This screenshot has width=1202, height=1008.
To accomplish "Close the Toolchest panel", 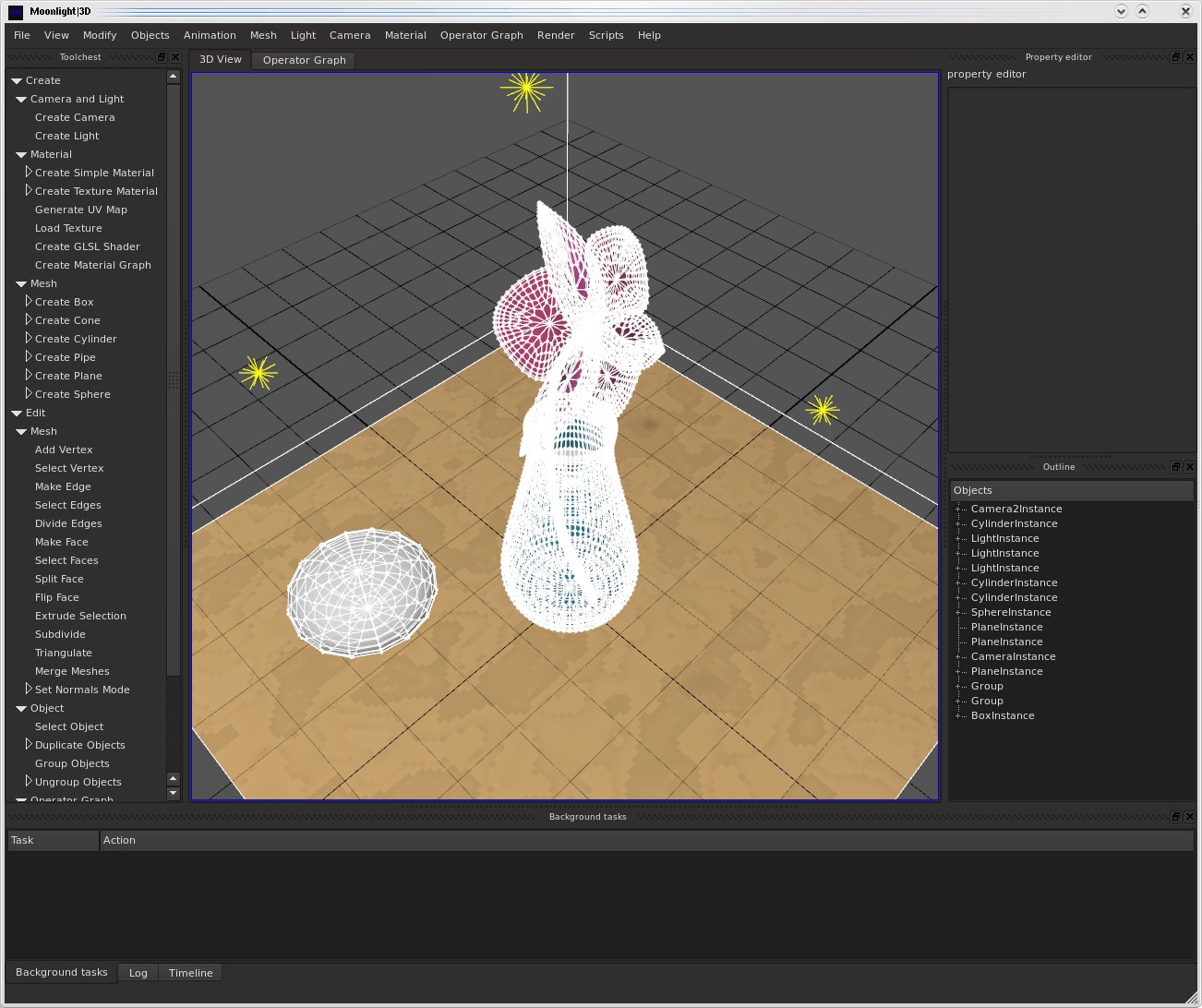I will [x=175, y=57].
